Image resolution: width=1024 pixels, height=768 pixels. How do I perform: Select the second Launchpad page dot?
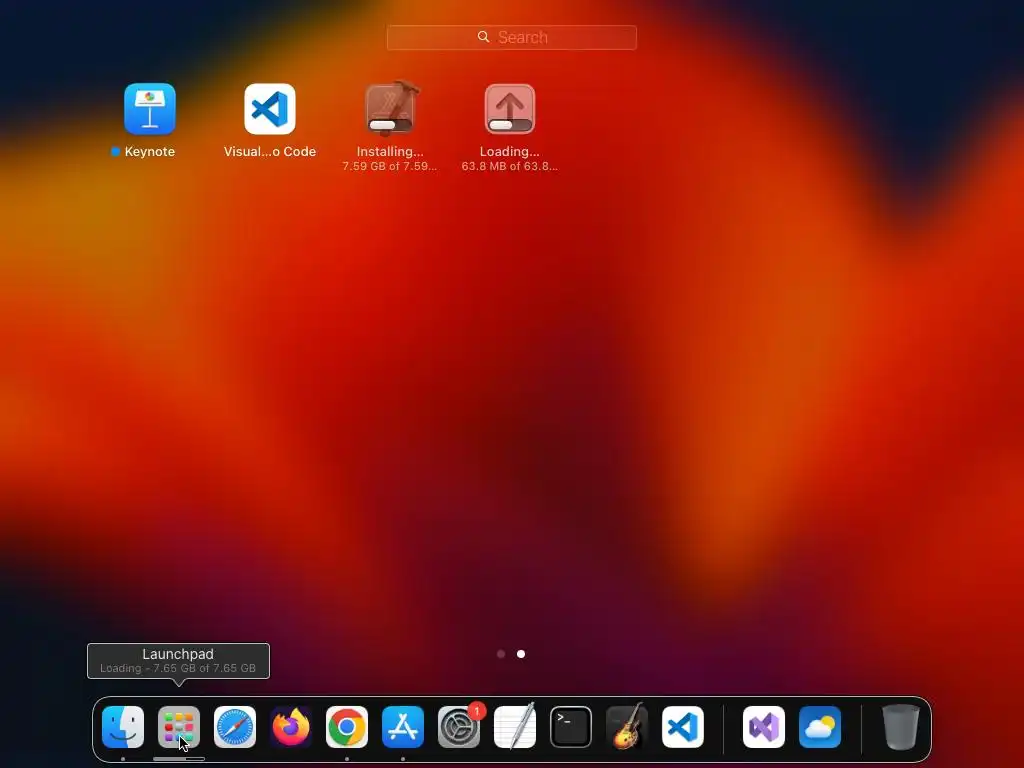tap(521, 654)
